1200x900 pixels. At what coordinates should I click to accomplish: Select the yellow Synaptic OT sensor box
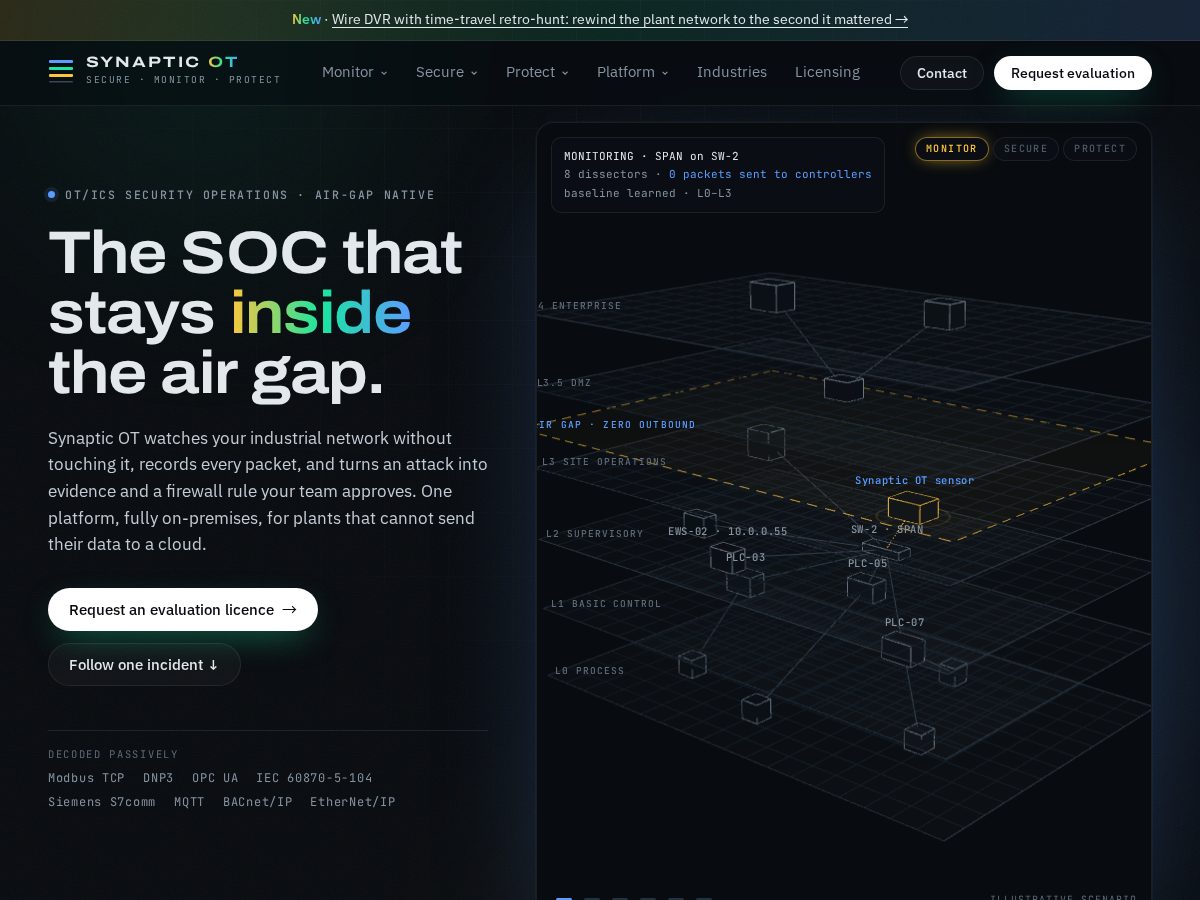(x=913, y=508)
